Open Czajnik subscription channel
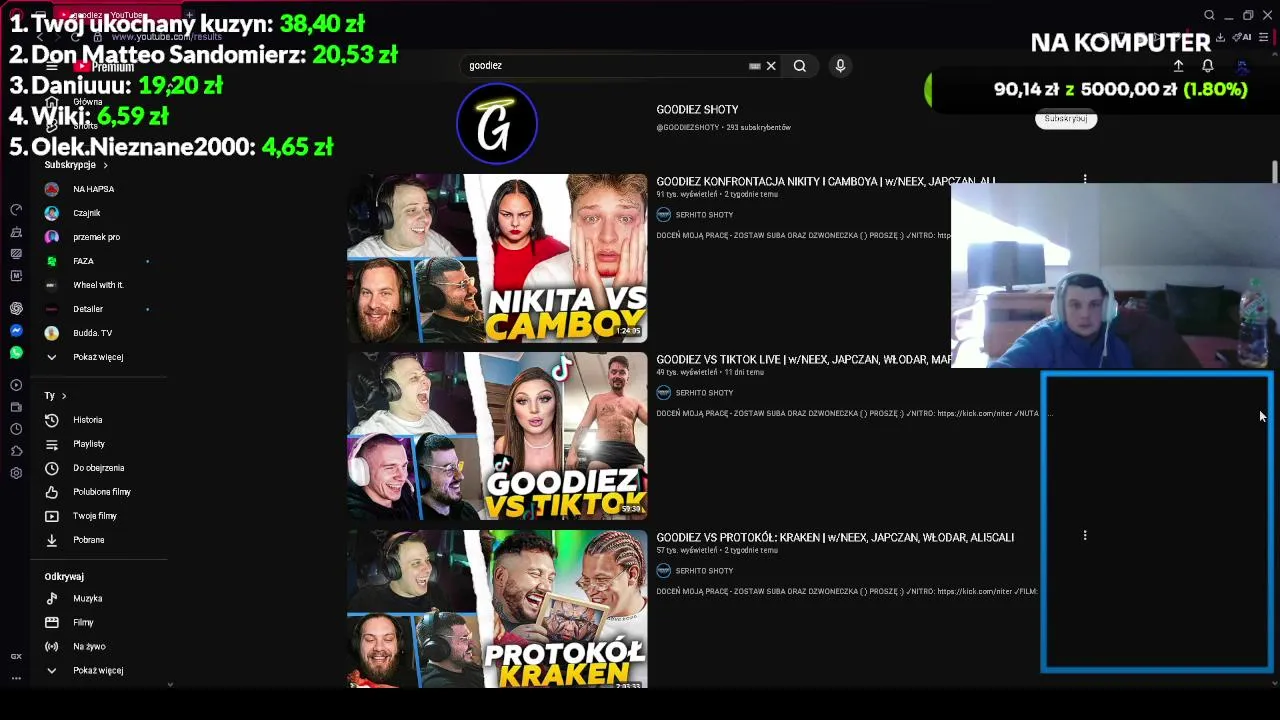 point(87,213)
